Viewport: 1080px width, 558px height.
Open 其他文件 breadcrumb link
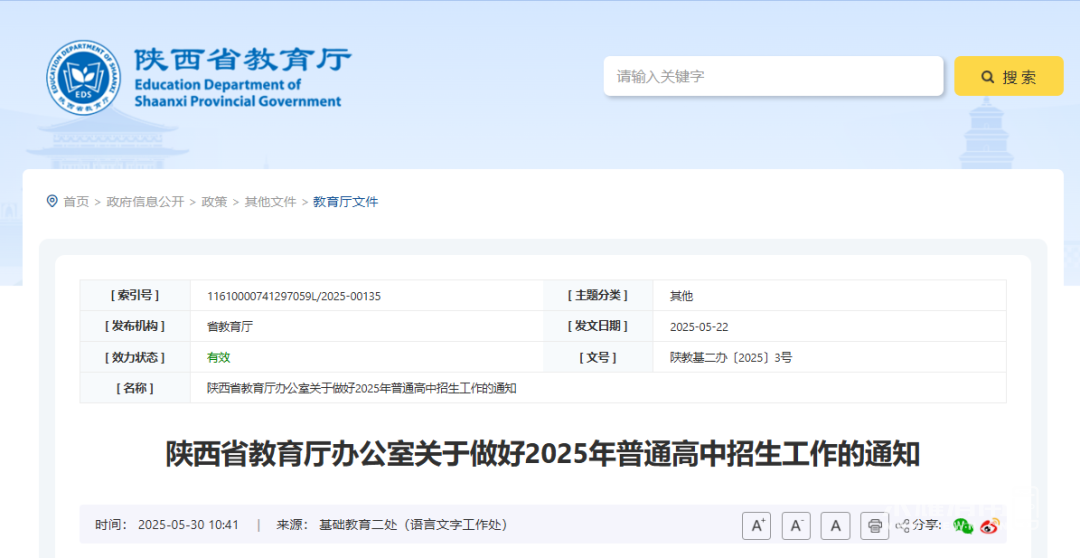click(270, 202)
